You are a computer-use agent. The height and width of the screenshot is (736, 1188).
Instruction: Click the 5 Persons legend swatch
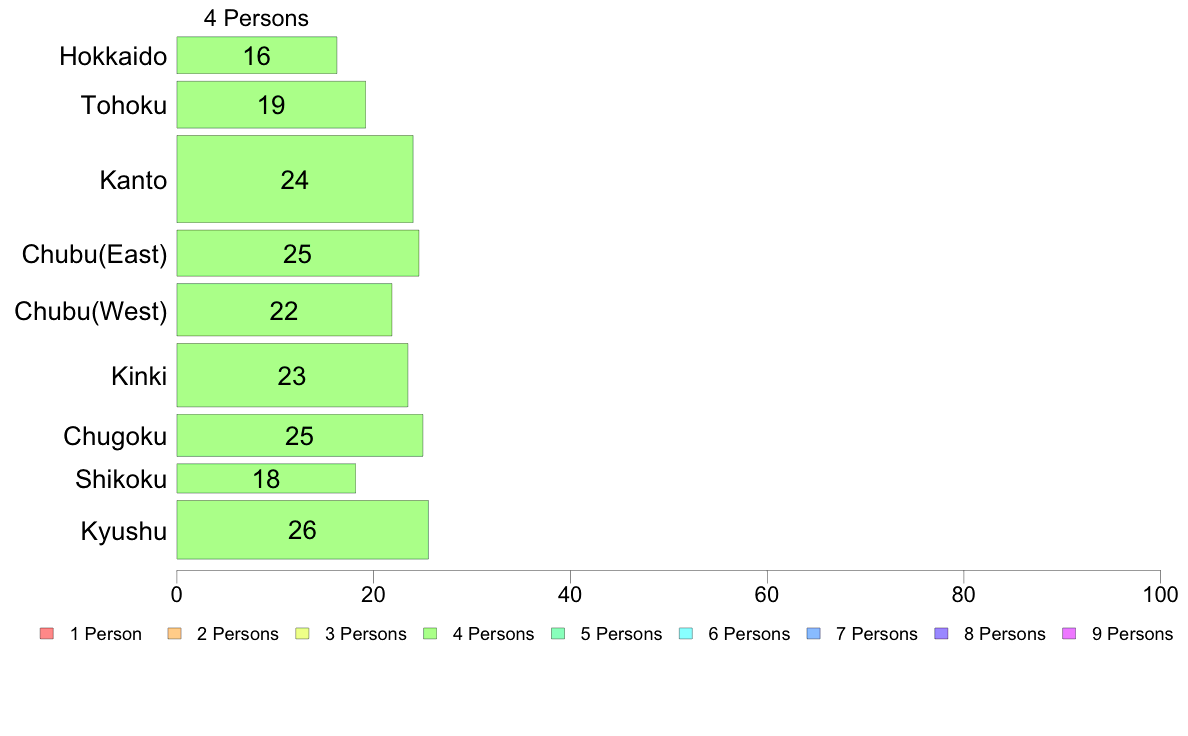coord(558,634)
